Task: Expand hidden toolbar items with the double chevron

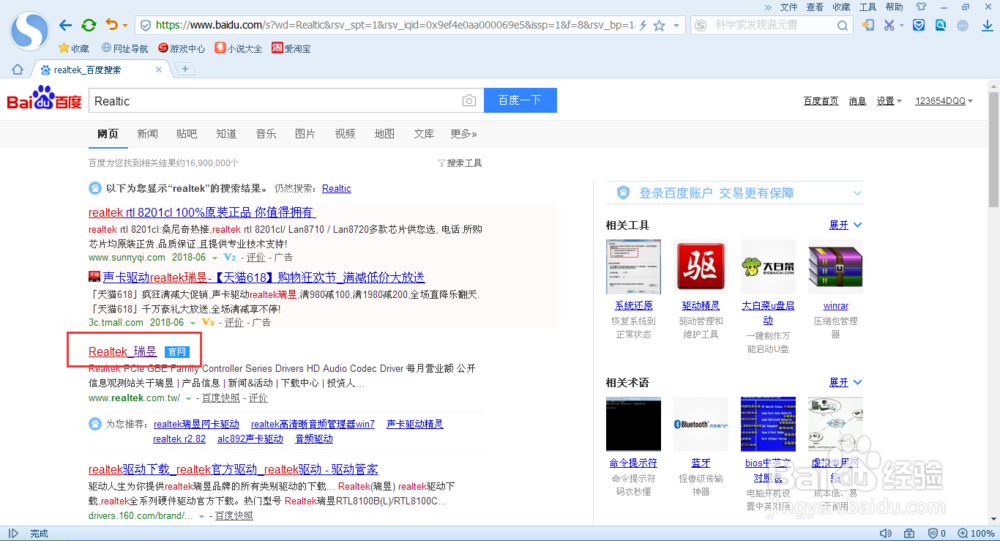Action: point(768,7)
